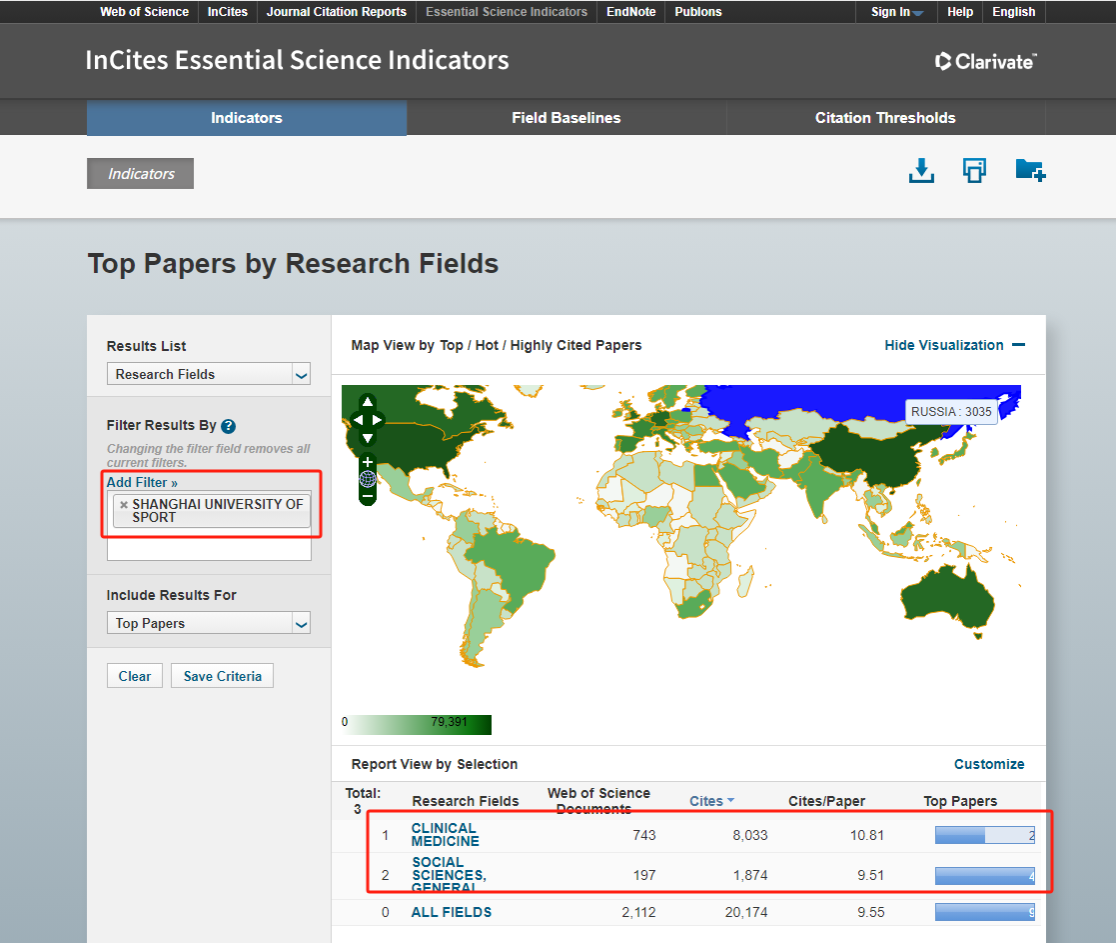Pan the map up with the arrow

click(x=367, y=403)
